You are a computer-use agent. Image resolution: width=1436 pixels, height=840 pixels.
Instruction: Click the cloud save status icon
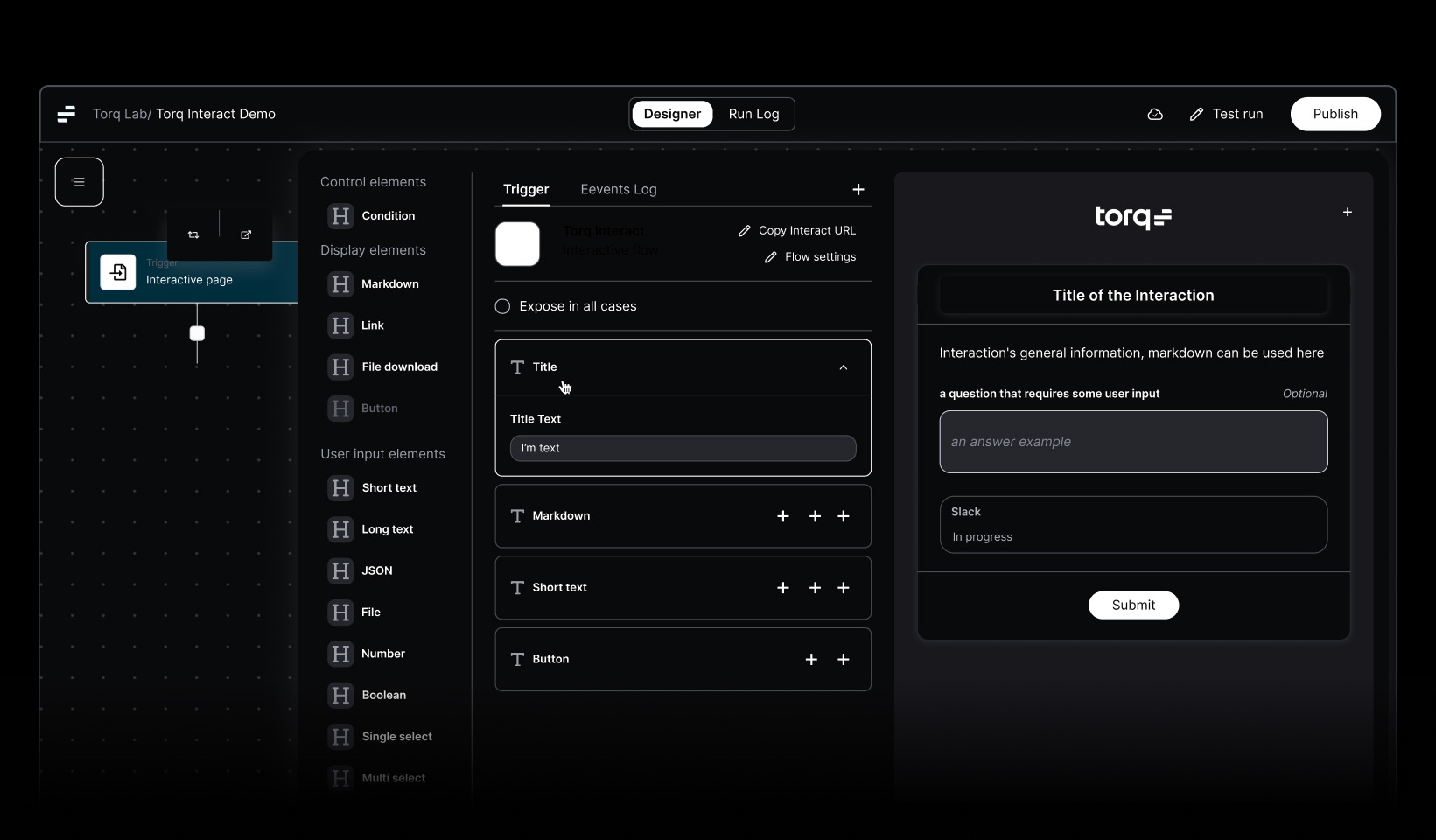(x=1155, y=115)
